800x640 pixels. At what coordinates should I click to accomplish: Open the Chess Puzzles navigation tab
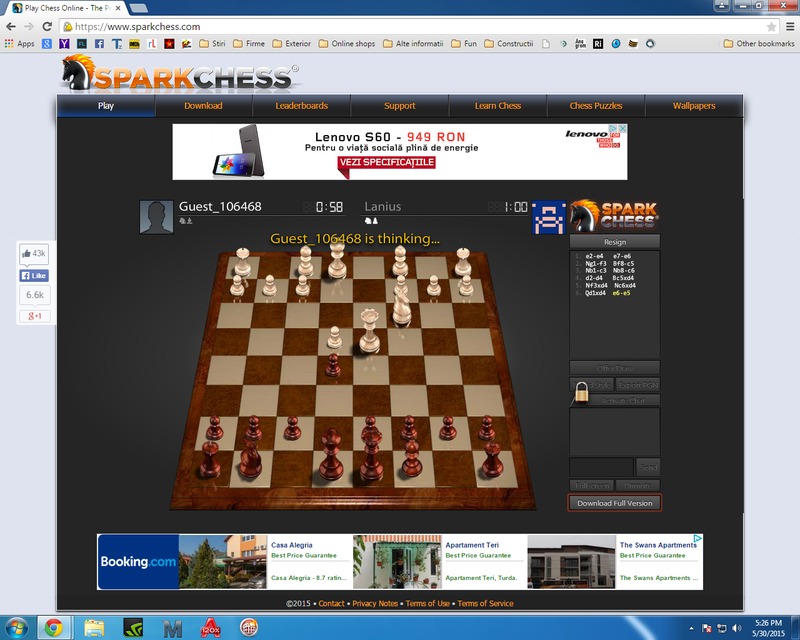(x=595, y=106)
